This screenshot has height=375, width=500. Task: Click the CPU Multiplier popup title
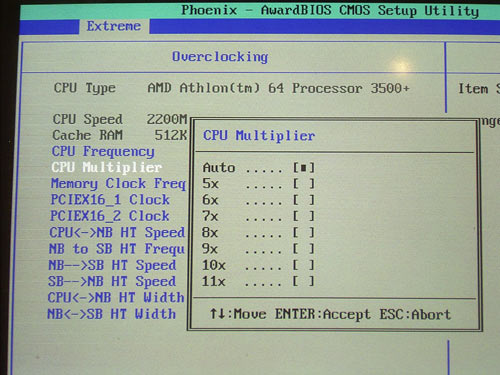[259, 136]
